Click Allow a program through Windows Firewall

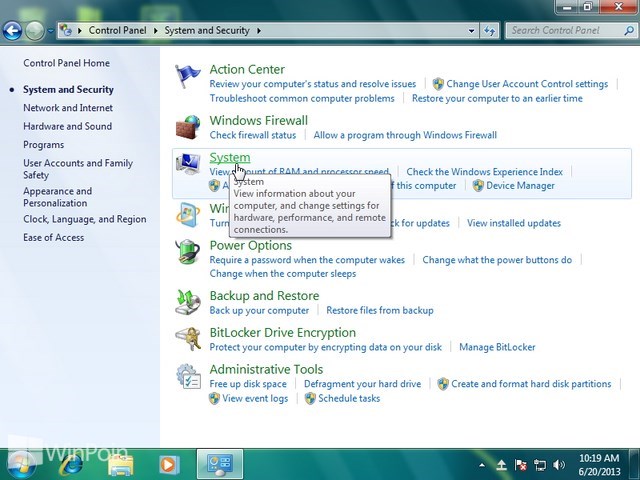tap(405, 135)
